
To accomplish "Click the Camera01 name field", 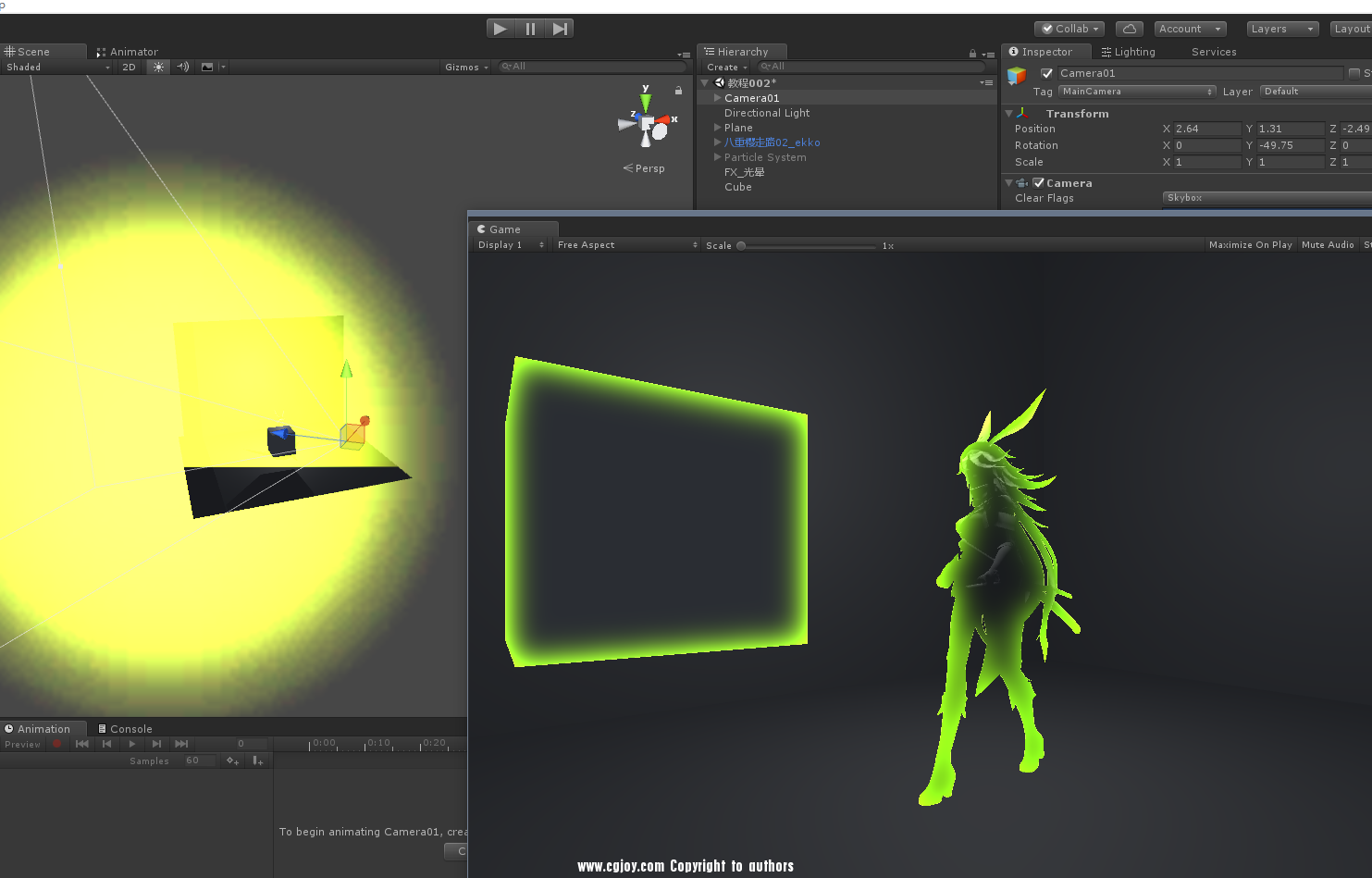I will (1200, 73).
